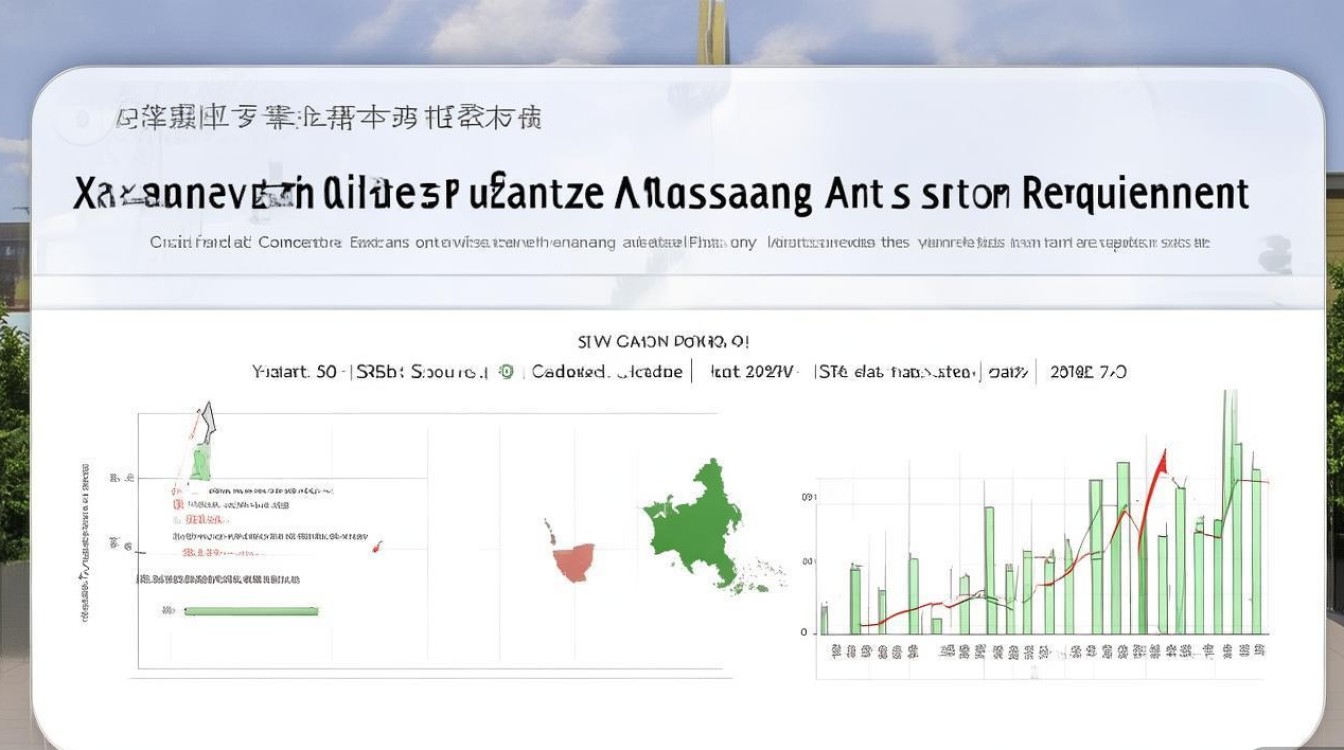Open the '2010E 7.0' legend option
The height and width of the screenshot is (750, 1344).
pyautogui.click(x=1088, y=372)
